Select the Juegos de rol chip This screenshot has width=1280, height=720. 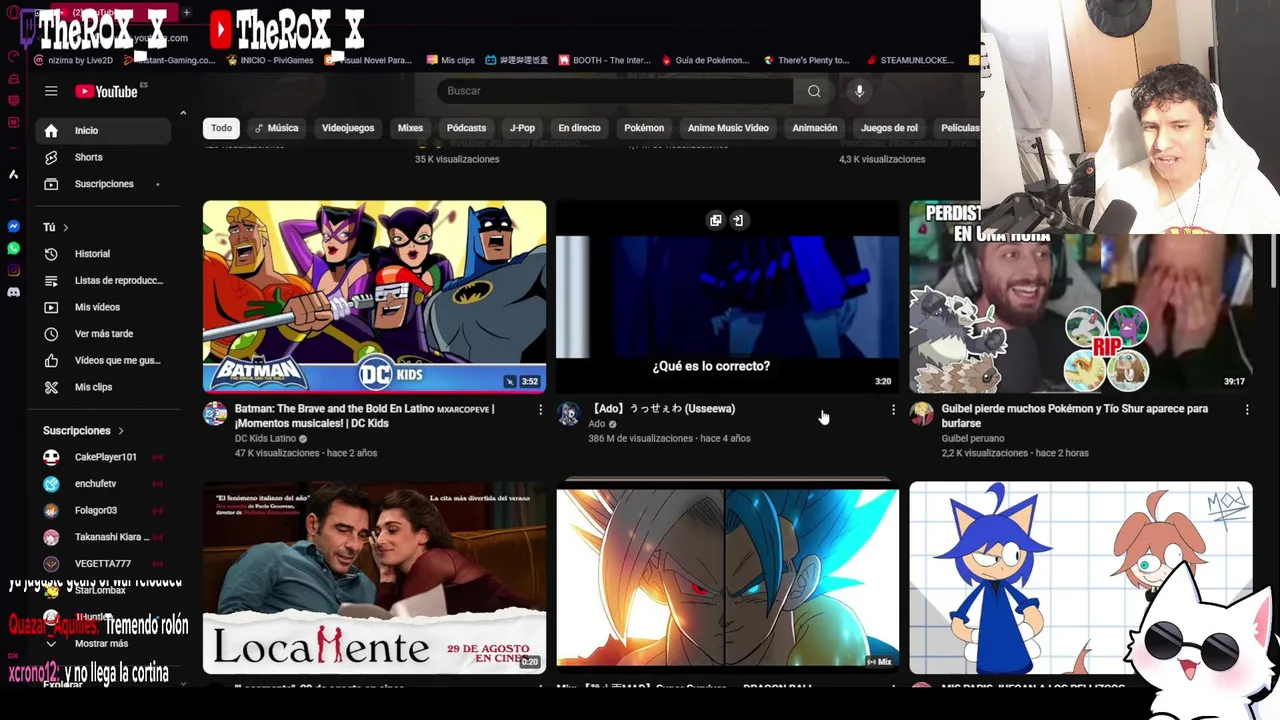click(x=889, y=128)
